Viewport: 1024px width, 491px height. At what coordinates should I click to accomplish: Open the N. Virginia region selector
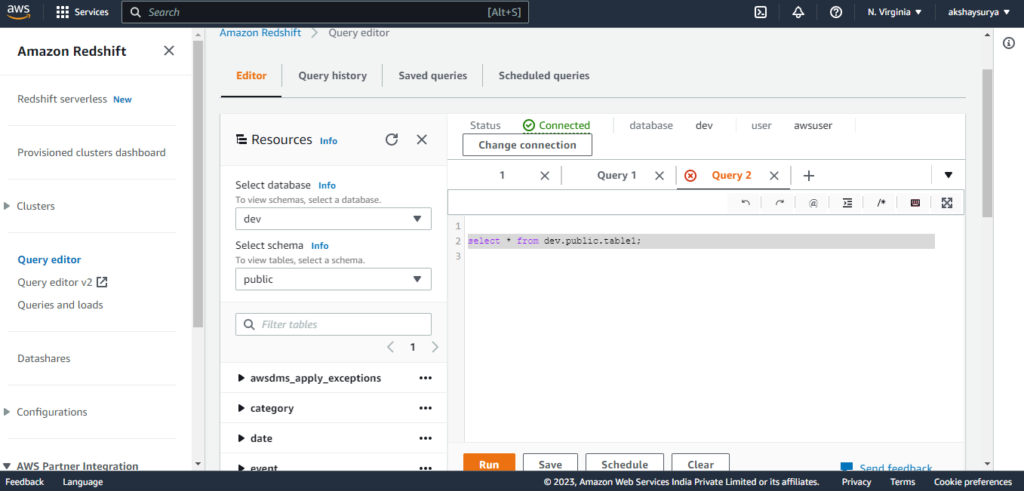894,12
